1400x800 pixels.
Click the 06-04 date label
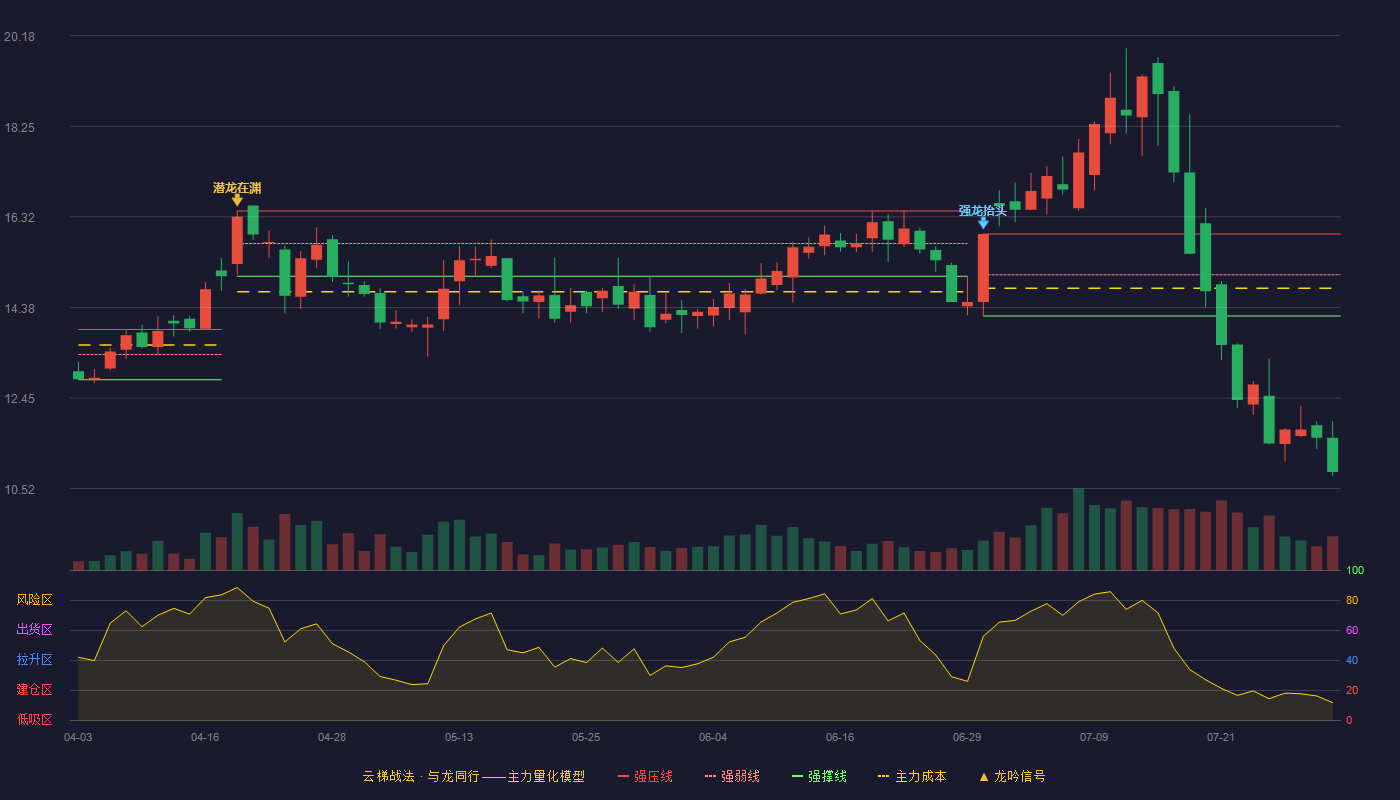coord(713,737)
